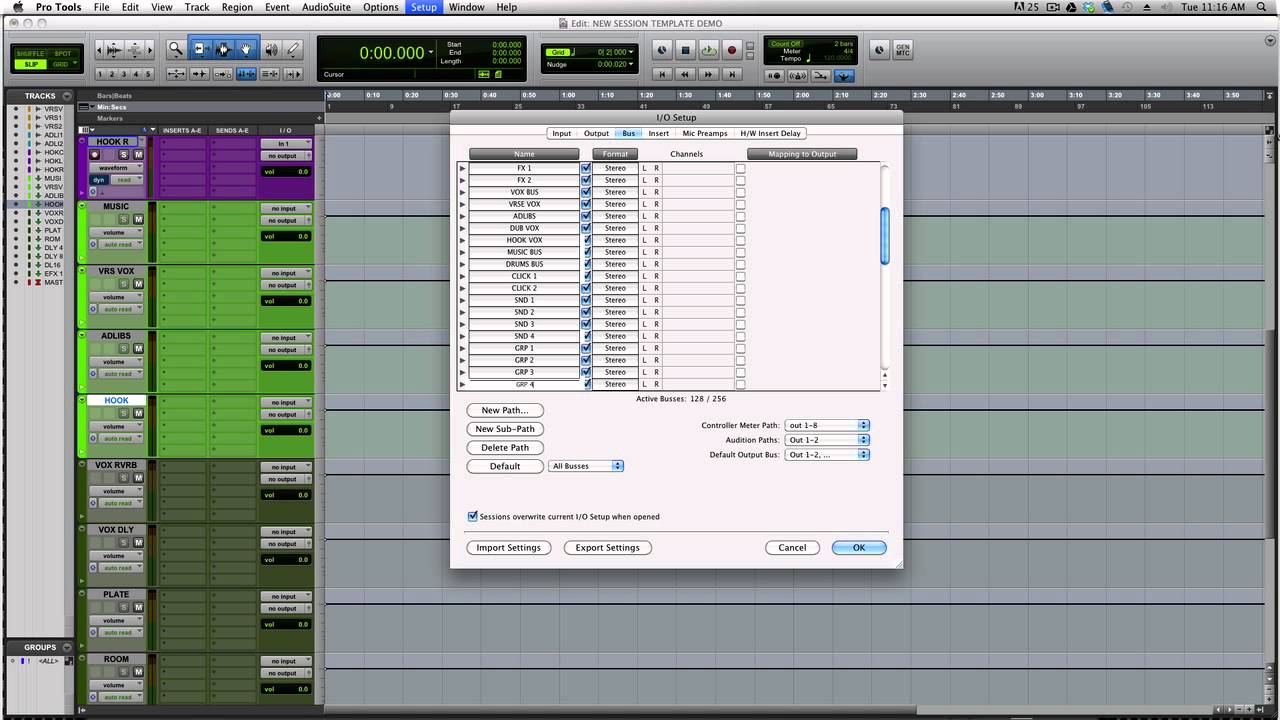
Task: Toggle Mapping to Output checkbox for FX 1
Action: tap(740, 168)
